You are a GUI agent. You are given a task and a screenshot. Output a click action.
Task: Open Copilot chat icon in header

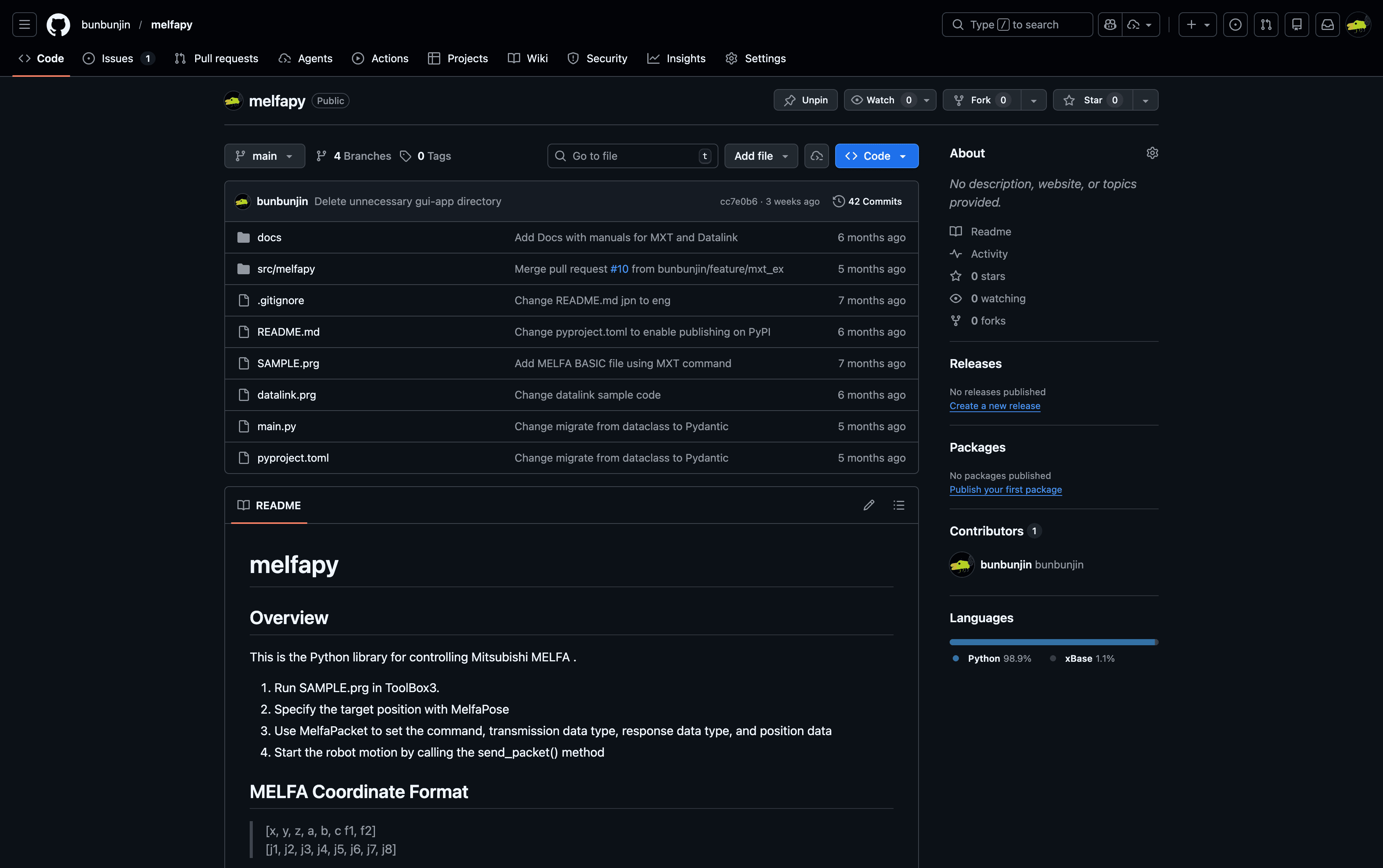pyautogui.click(x=1110, y=25)
